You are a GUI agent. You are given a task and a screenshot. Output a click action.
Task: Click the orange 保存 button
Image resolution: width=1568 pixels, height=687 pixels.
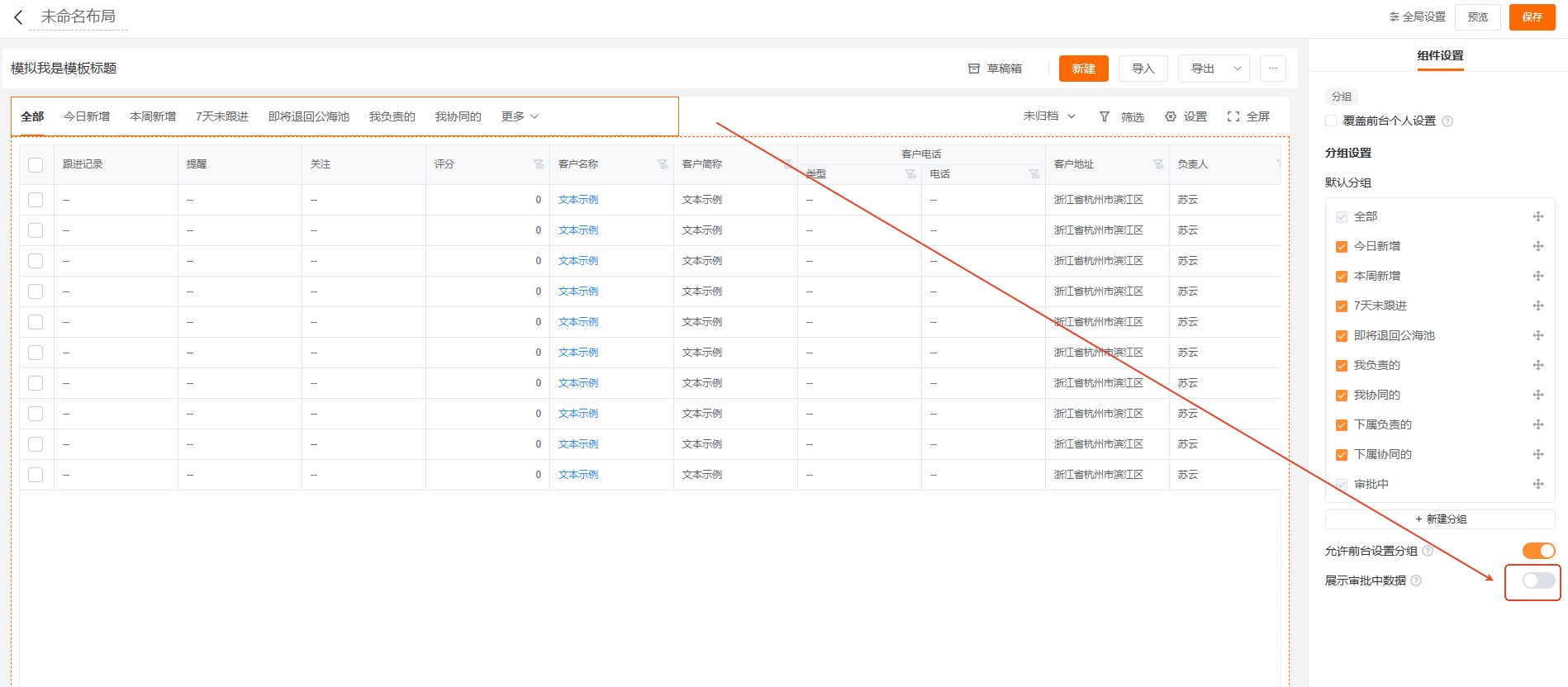coord(1532,17)
